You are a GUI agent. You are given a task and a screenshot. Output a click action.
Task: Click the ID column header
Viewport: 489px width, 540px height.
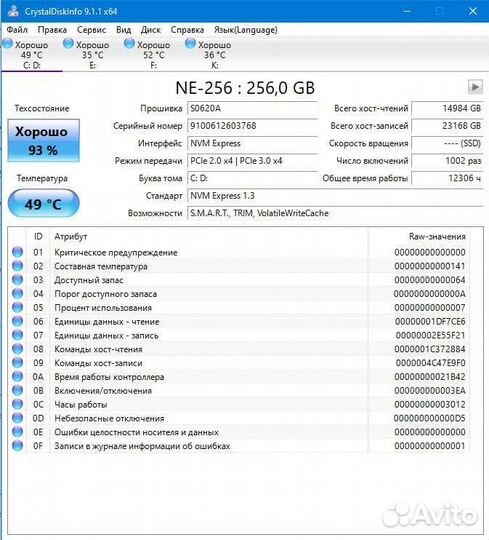pos(38,237)
